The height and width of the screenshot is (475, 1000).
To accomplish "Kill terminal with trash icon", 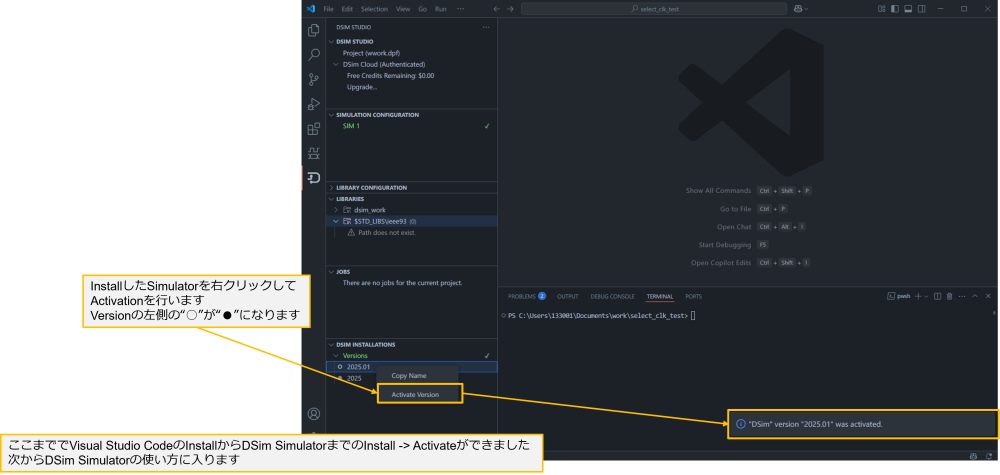I will pos(949,296).
